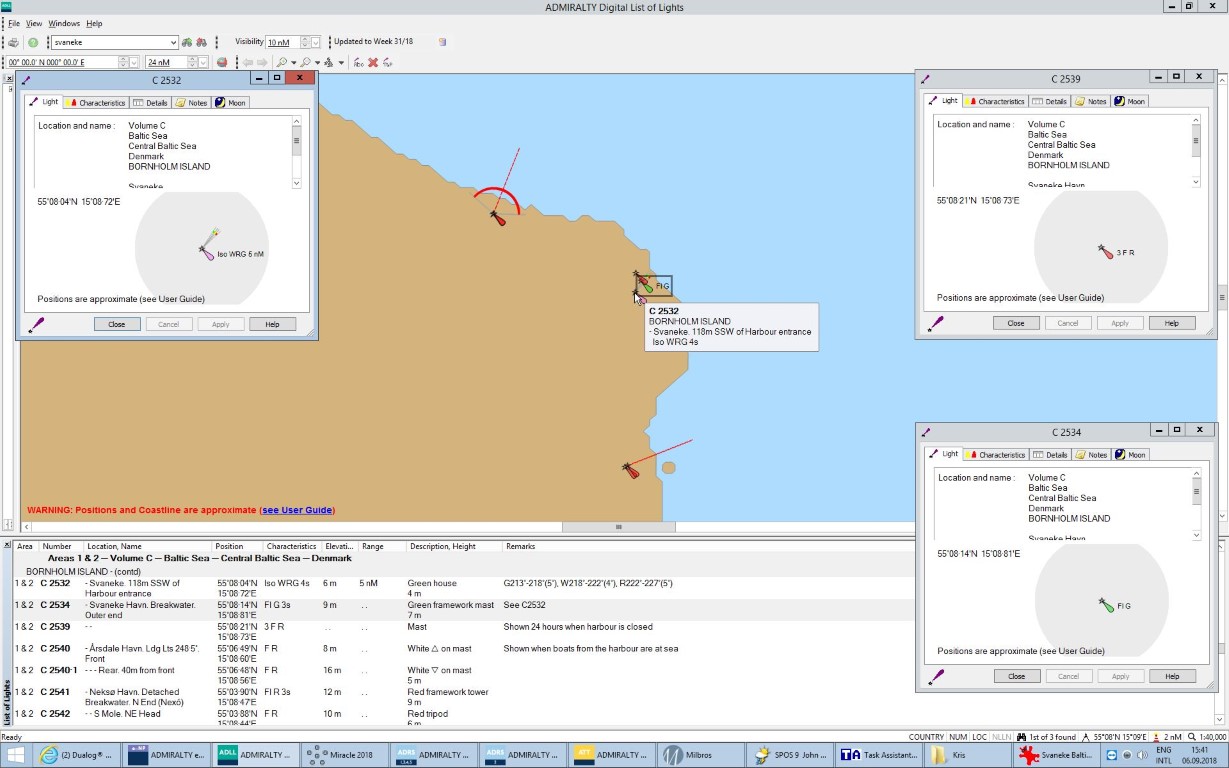Click the Characteristics column header in the list
Screen dimensions: 1229x768
tap(293, 547)
